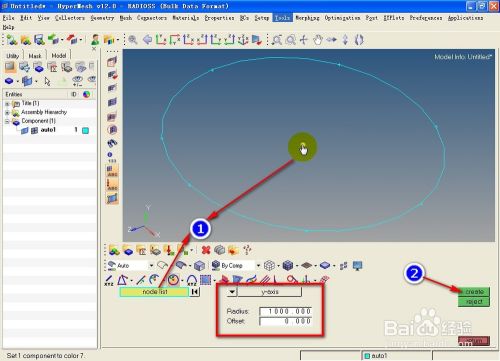Switch to the Utility tab
This screenshot has width=500, height=361.
pos(13,56)
